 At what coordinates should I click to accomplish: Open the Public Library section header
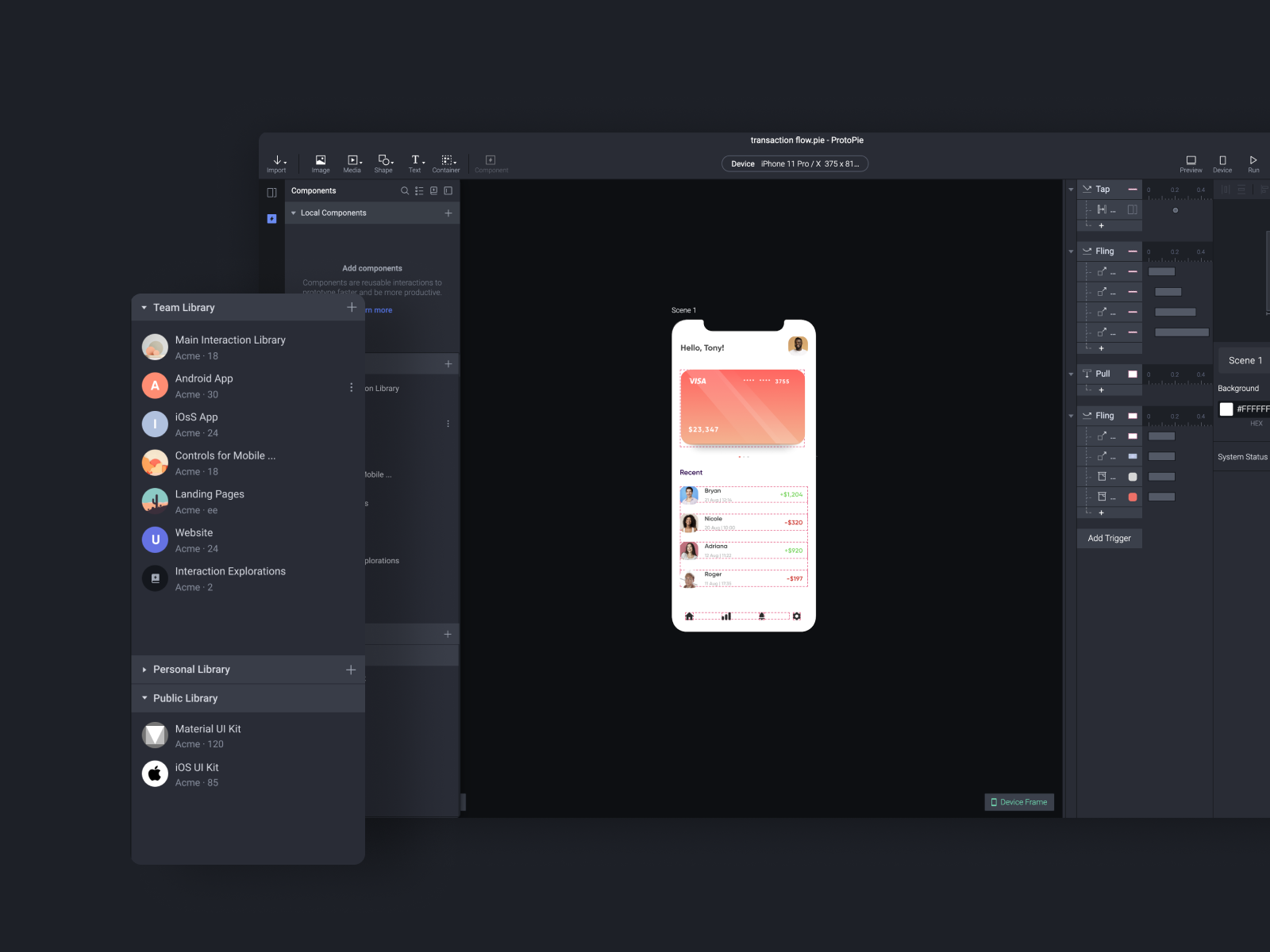[186, 698]
